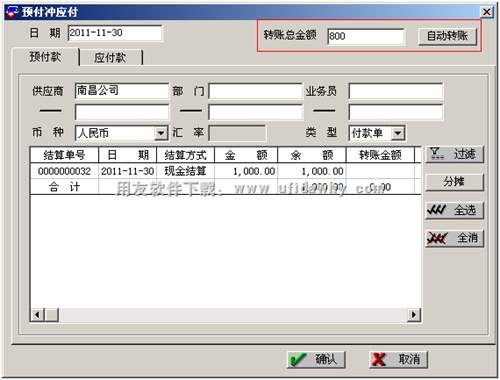Click the 部门 input field

point(255,91)
